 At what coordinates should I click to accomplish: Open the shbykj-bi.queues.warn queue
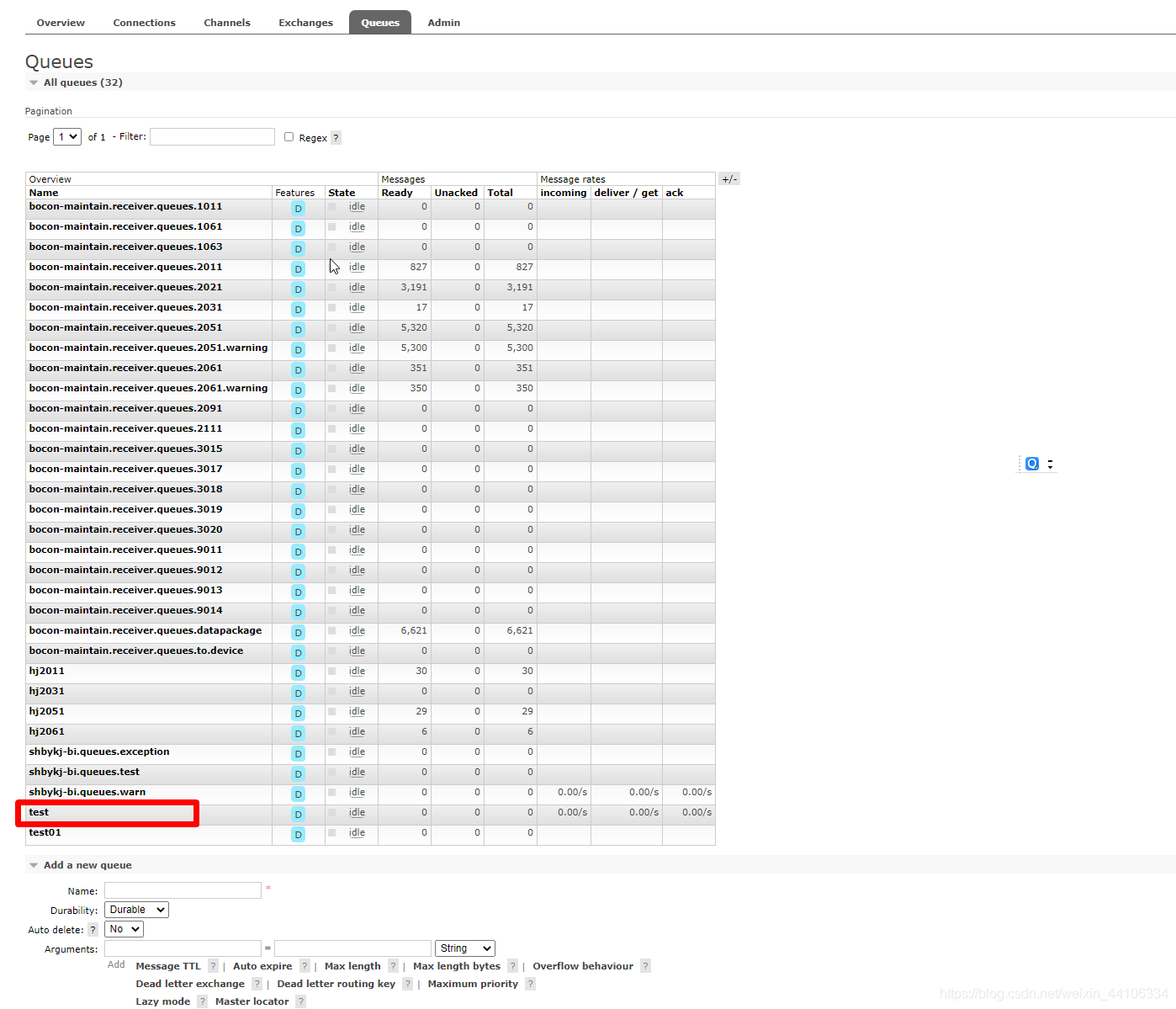(x=87, y=792)
